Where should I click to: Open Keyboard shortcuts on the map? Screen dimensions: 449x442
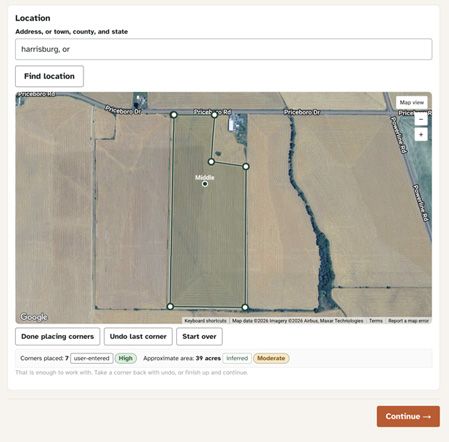pyautogui.click(x=205, y=321)
